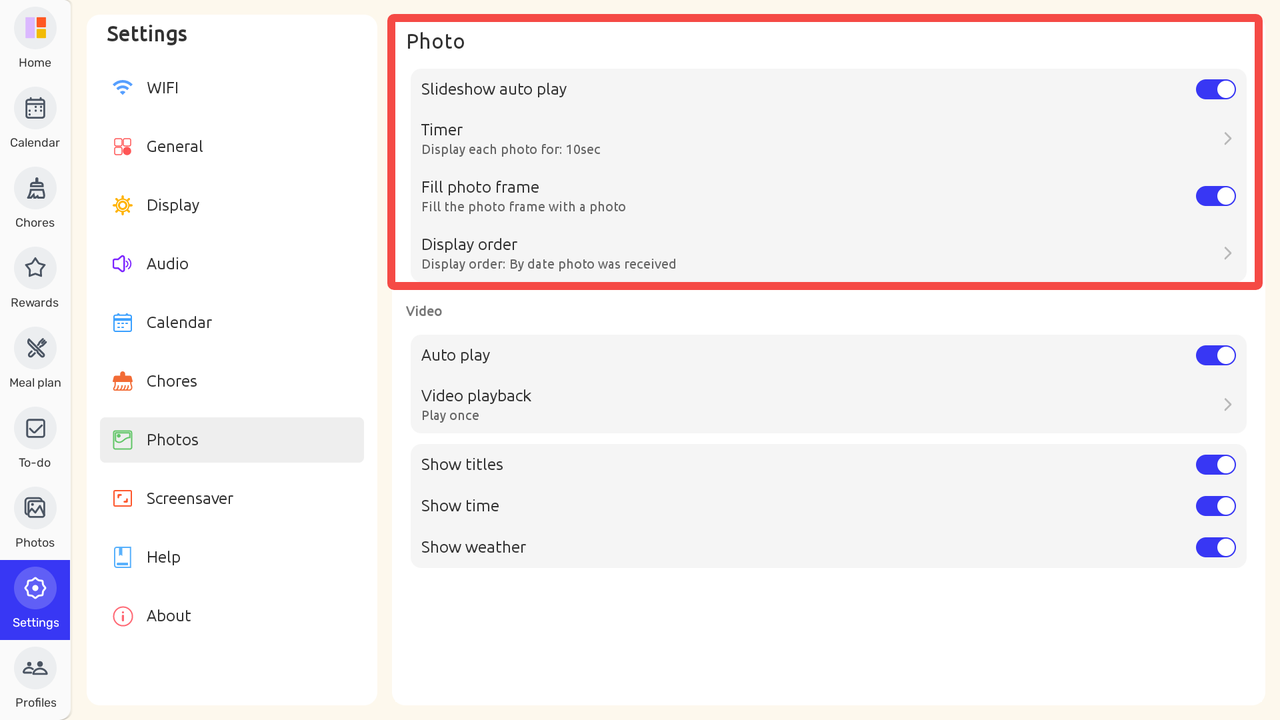This screenshot has width=1280, height=720.
Task: Open the Chores broom icon
Action: pos(35,188)
